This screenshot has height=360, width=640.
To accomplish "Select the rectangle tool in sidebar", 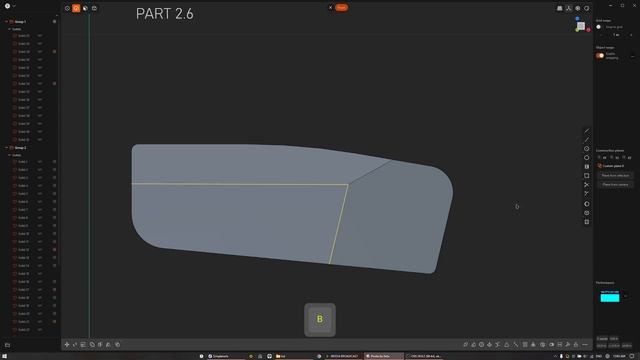I will click(587, 176).
